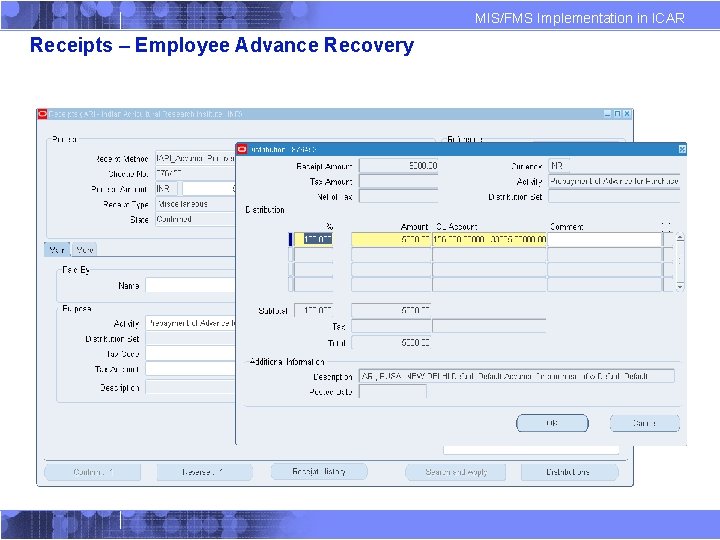This screenshot has width=720, height=540.
Task: Click the Tax Amount field in Distributions dialog
Action: point(398,181)
